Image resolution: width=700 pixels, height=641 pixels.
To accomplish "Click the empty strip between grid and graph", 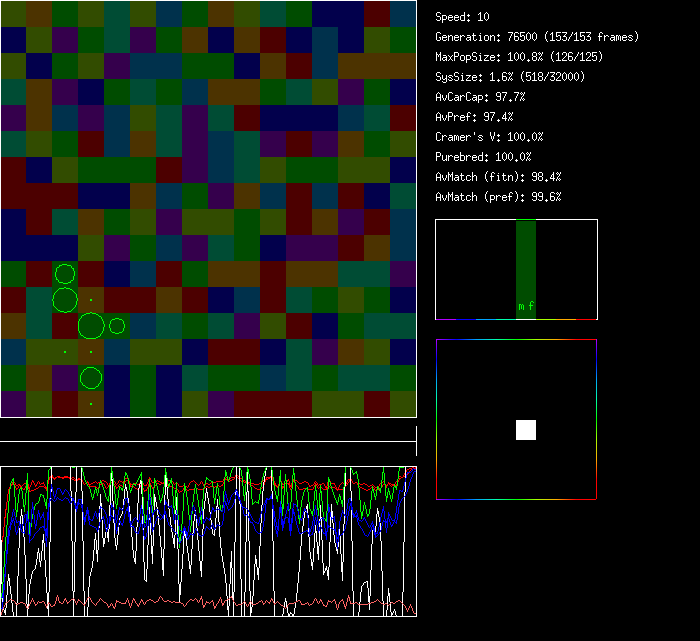I will pos(208,431).
